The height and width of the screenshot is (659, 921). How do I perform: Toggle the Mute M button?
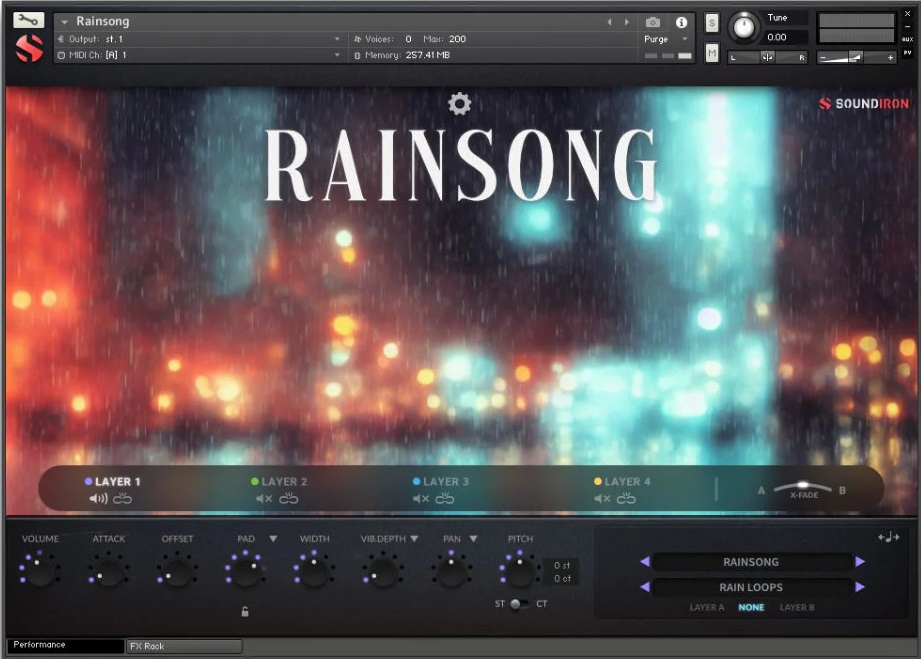click(x=712, y=54)
